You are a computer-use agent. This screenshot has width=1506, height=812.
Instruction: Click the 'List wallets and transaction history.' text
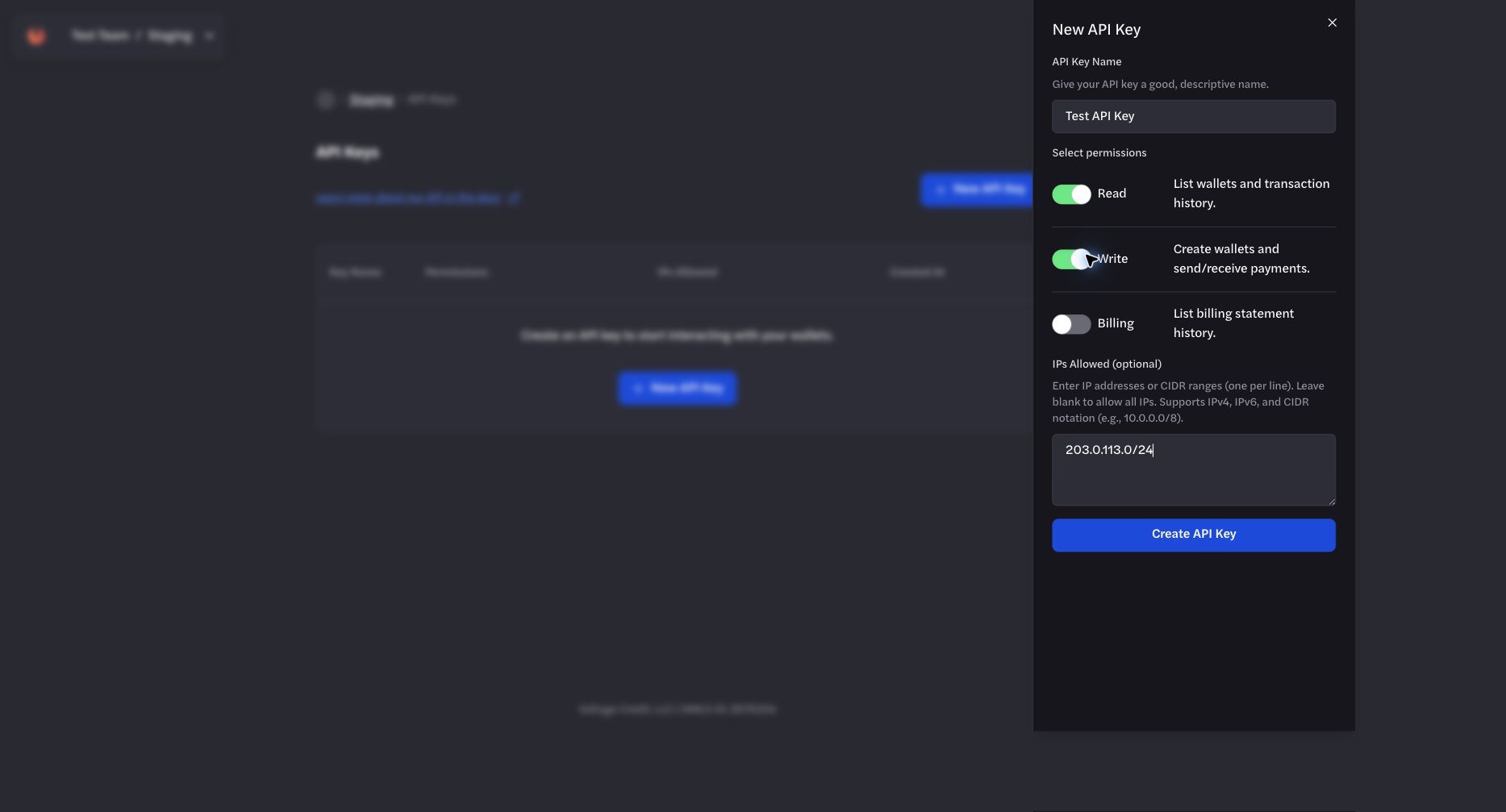click(x=1251, y=194)
